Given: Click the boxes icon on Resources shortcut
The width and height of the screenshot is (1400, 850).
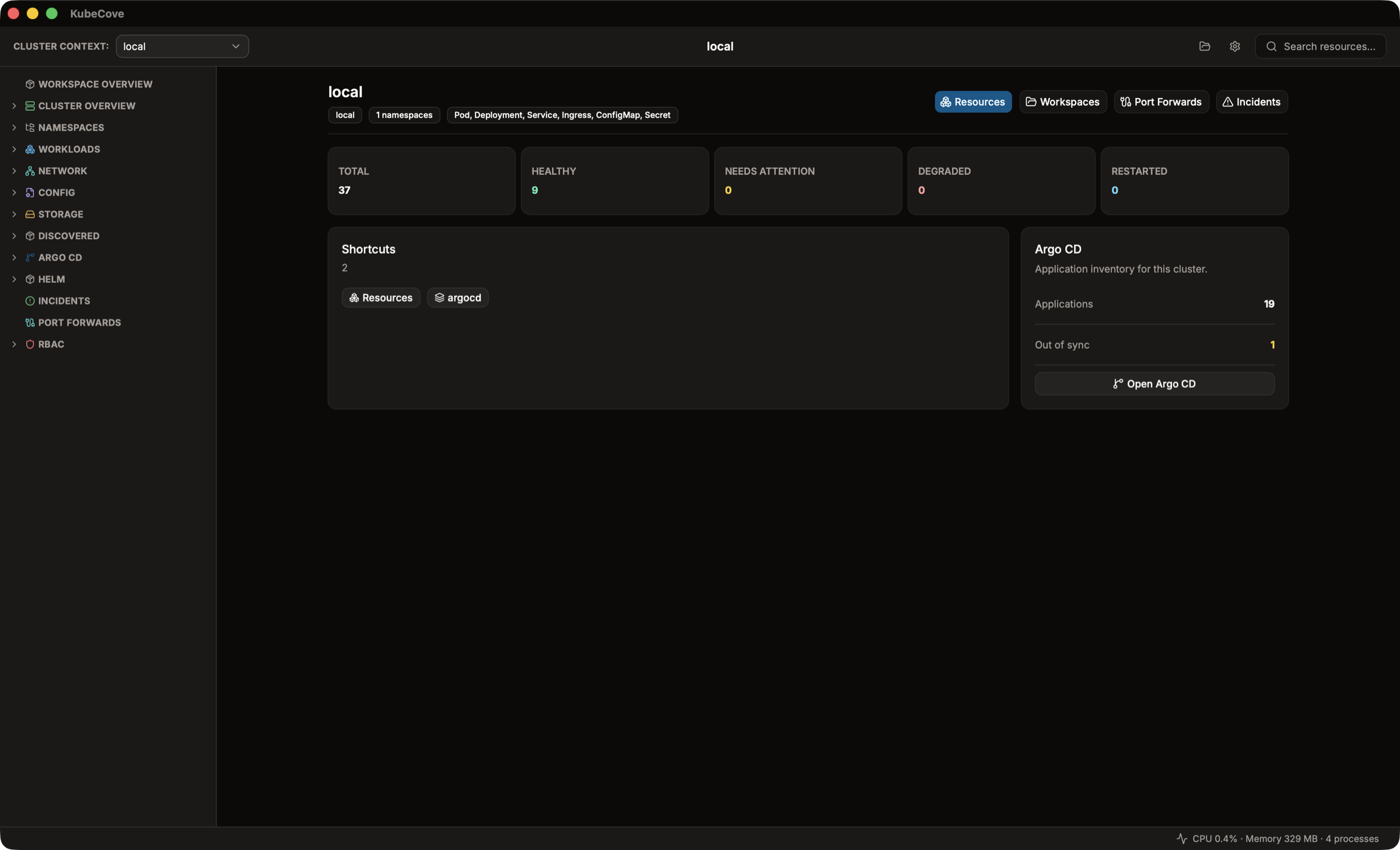Looking at the screenshot, I should click(x=354, y=298).
